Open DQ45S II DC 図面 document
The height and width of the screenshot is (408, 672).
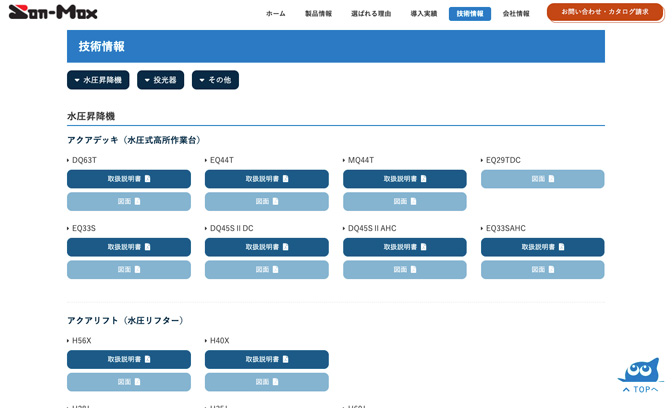pos(267,270)
